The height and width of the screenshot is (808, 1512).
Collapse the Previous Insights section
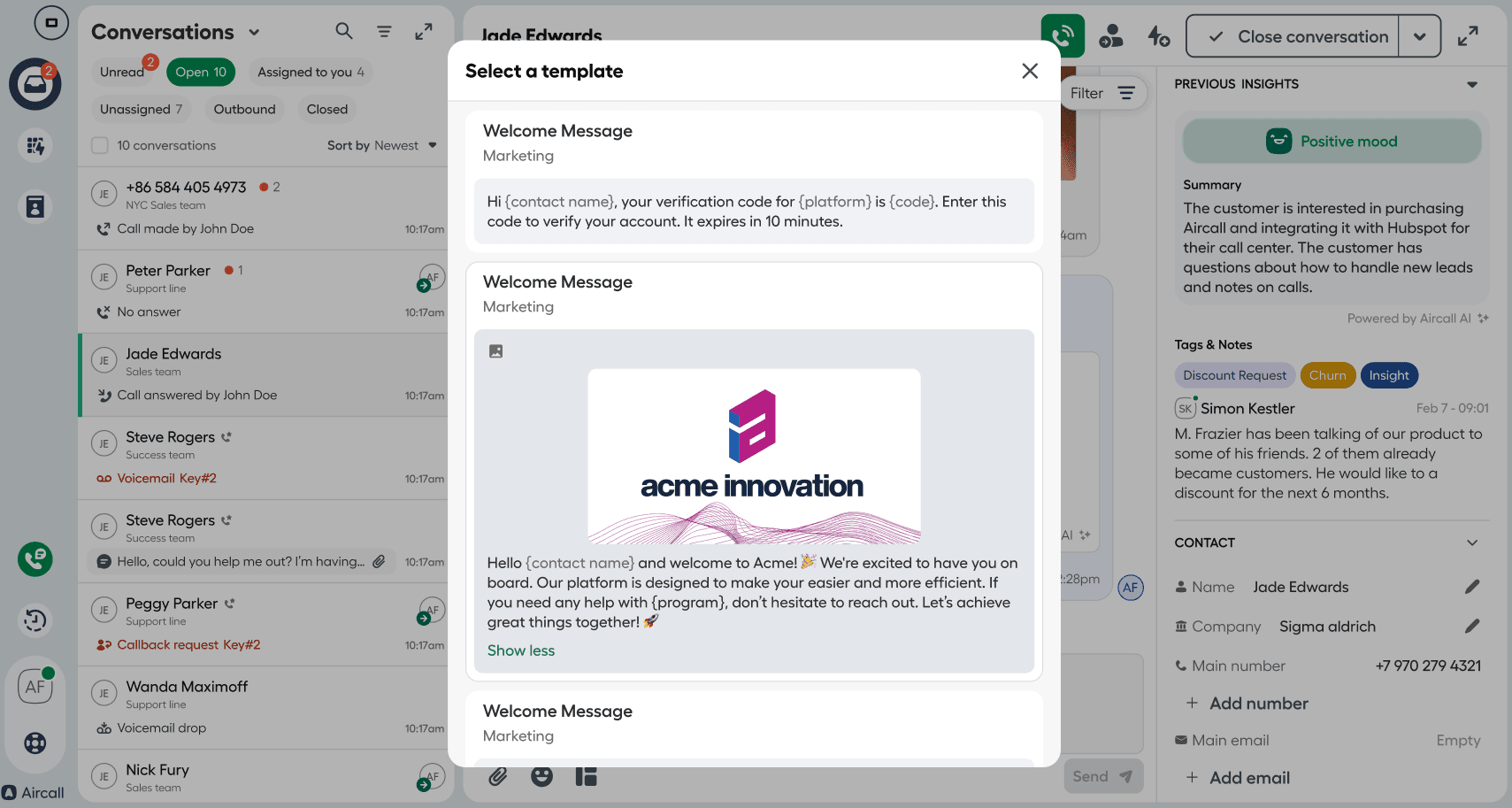[1472, 85]
